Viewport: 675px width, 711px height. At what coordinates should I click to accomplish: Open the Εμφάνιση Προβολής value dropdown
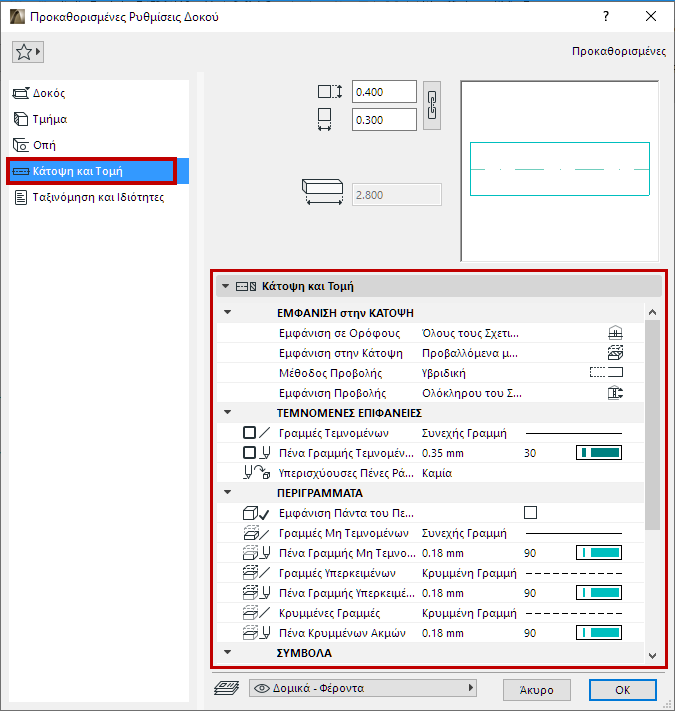coord(471,393)
